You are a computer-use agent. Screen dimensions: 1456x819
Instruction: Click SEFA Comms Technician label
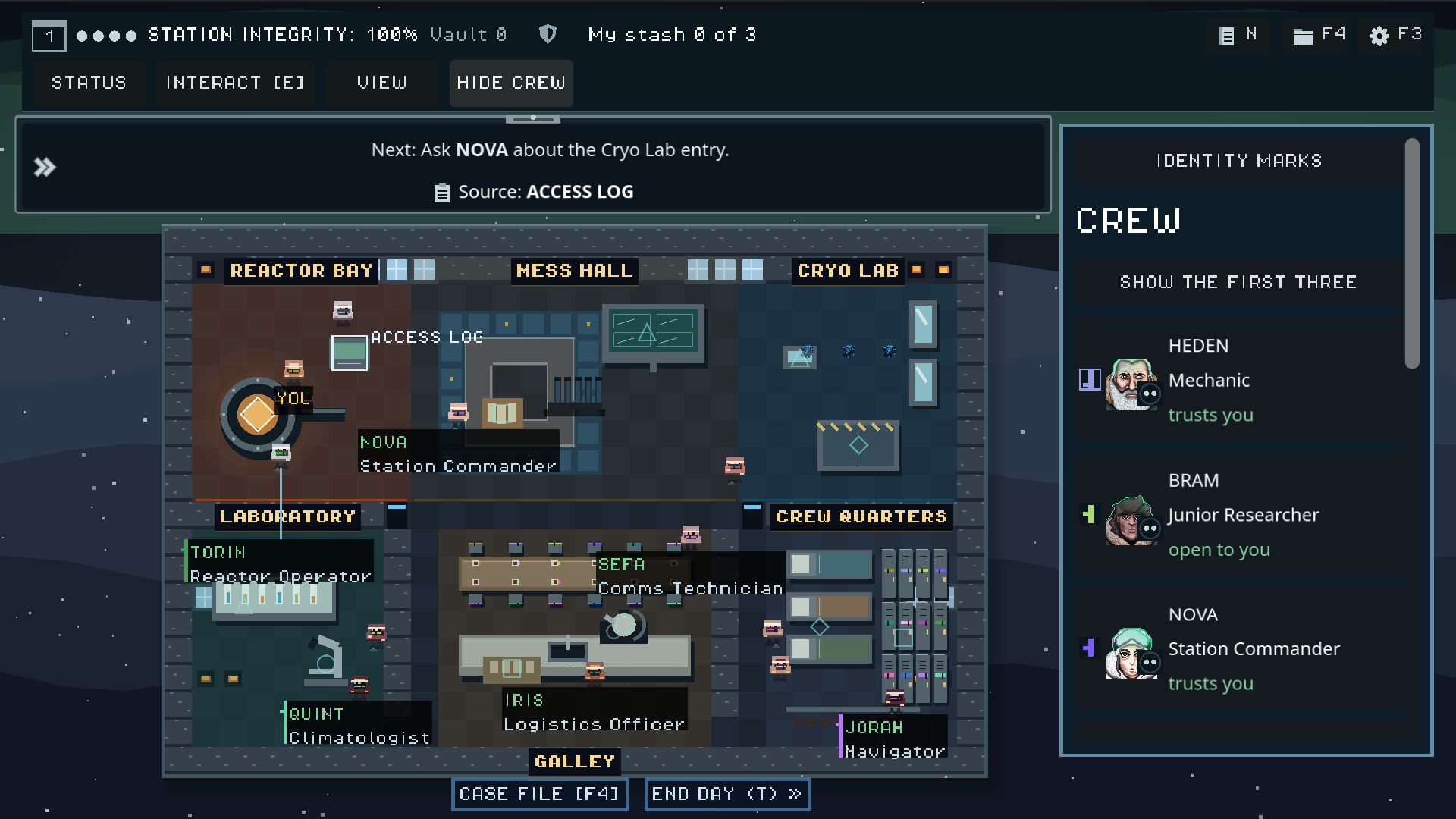(690, 576)
